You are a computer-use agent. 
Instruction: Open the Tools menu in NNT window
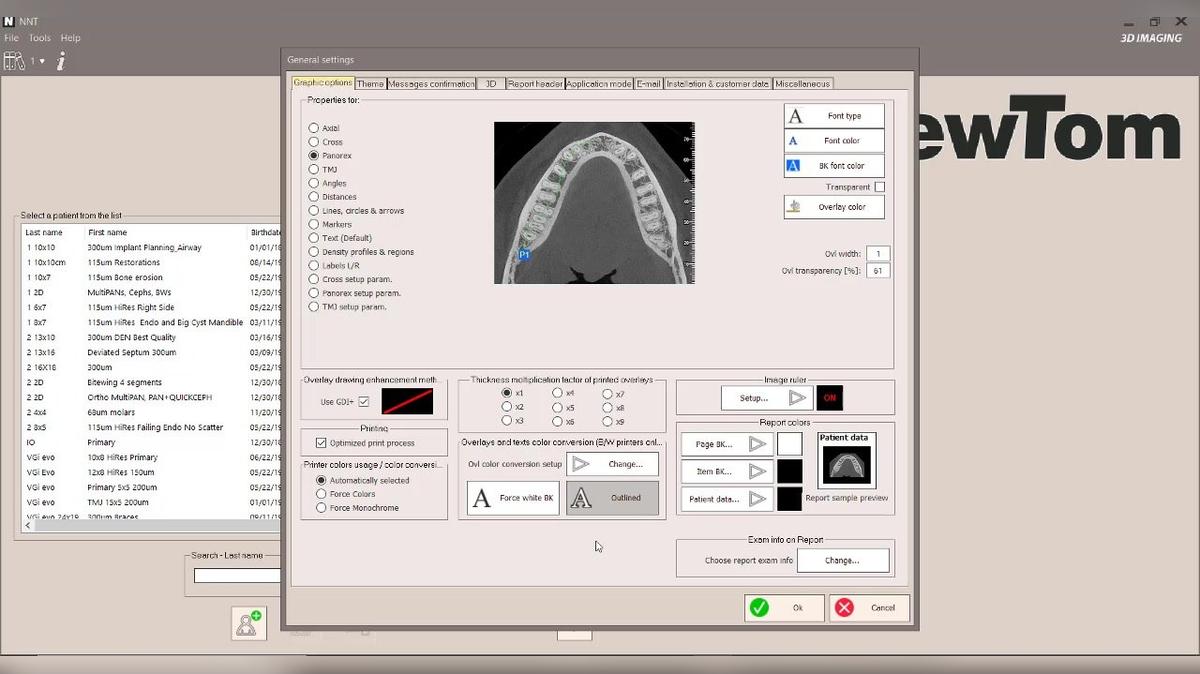coord(39,38)
